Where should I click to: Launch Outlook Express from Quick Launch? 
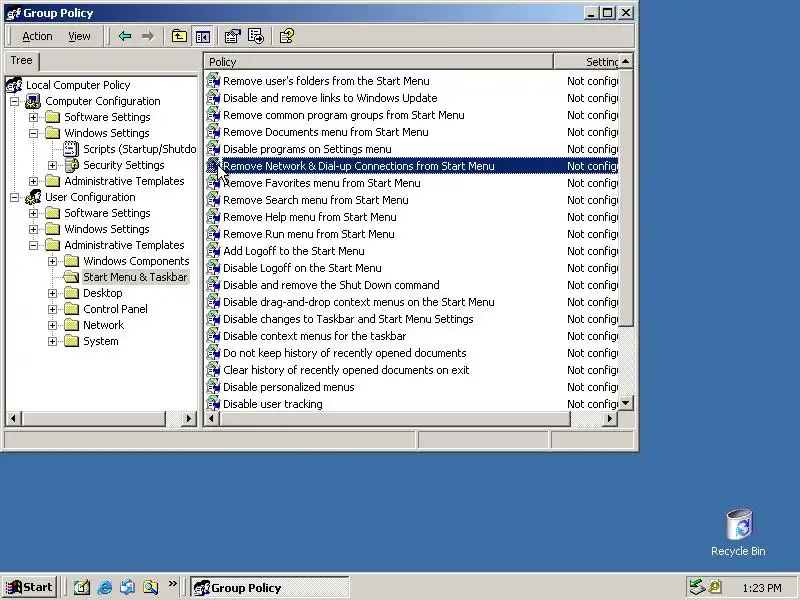(x=128, y=587)
